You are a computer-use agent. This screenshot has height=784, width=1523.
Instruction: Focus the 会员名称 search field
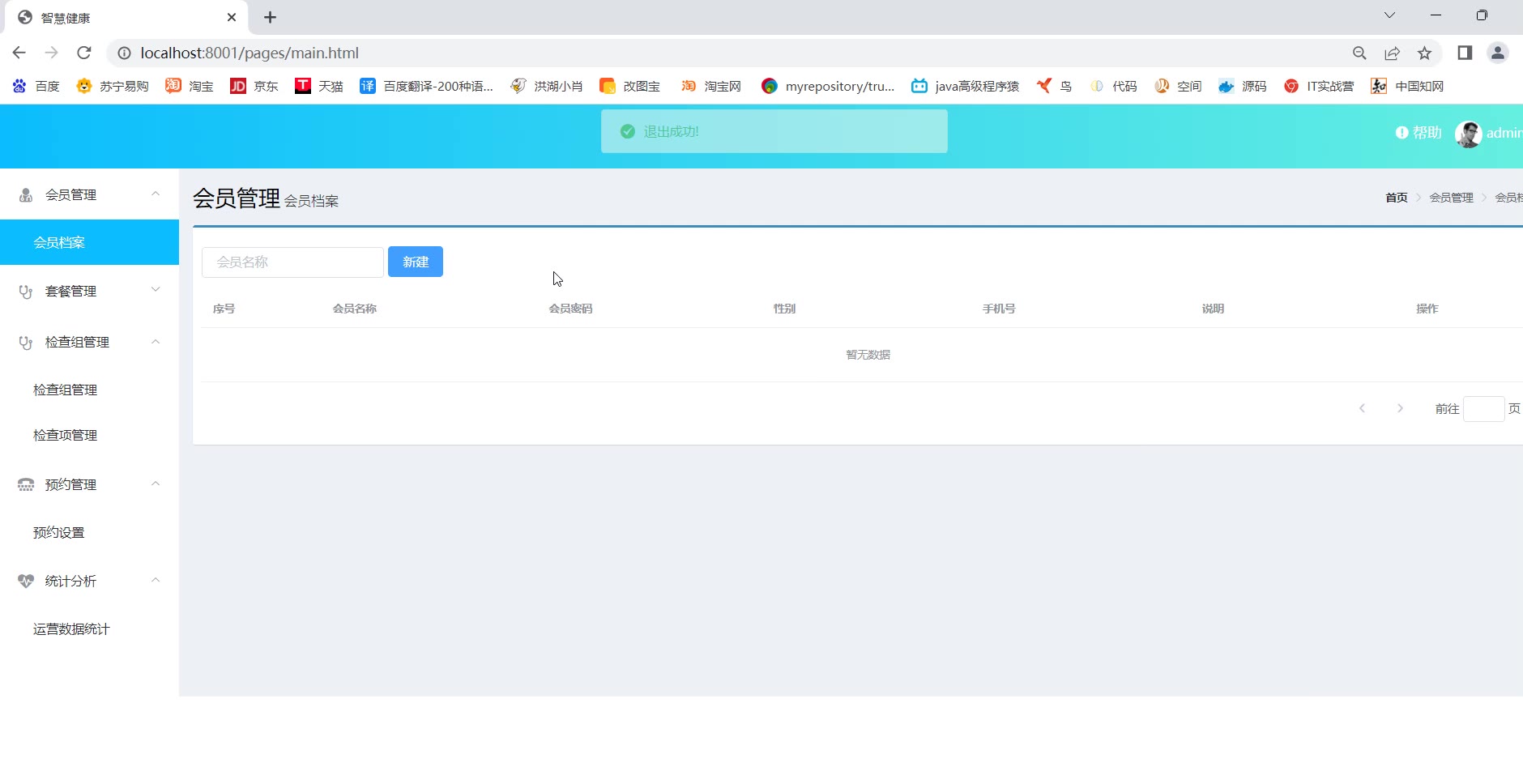click(x=292, y=262)
